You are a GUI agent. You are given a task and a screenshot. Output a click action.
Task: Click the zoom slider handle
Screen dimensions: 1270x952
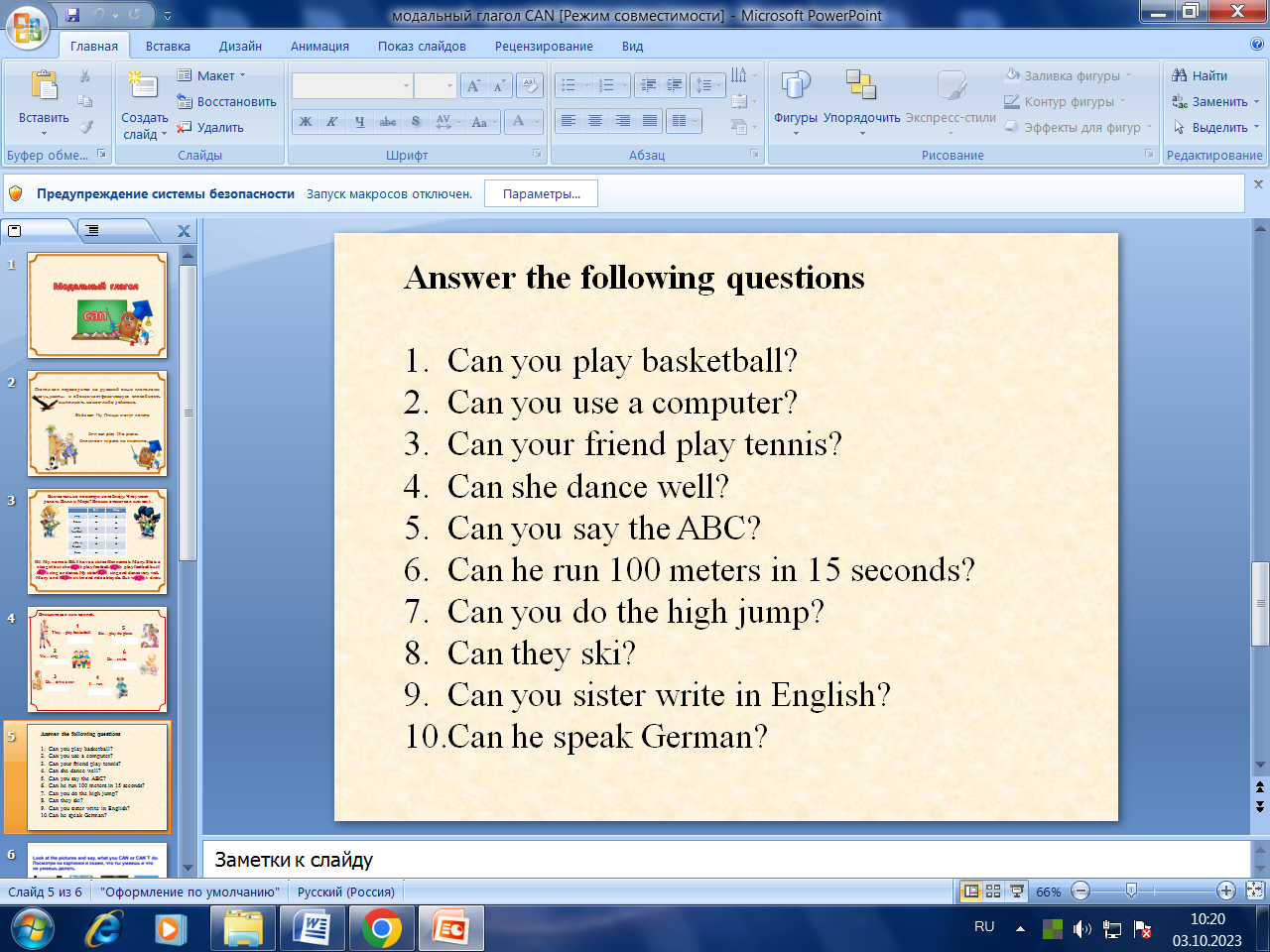pos(1131,892)
